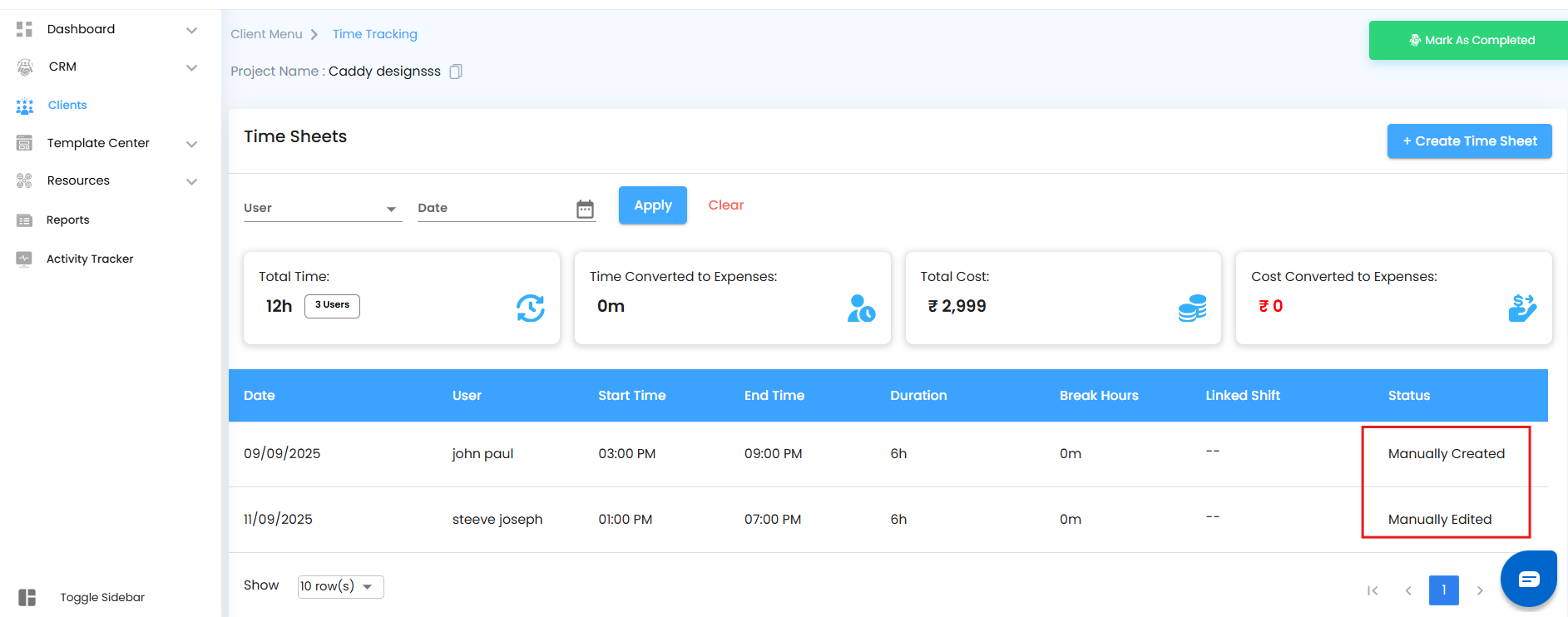
Task: Open the User filter dropdown
Action: [x=322, y=208]
